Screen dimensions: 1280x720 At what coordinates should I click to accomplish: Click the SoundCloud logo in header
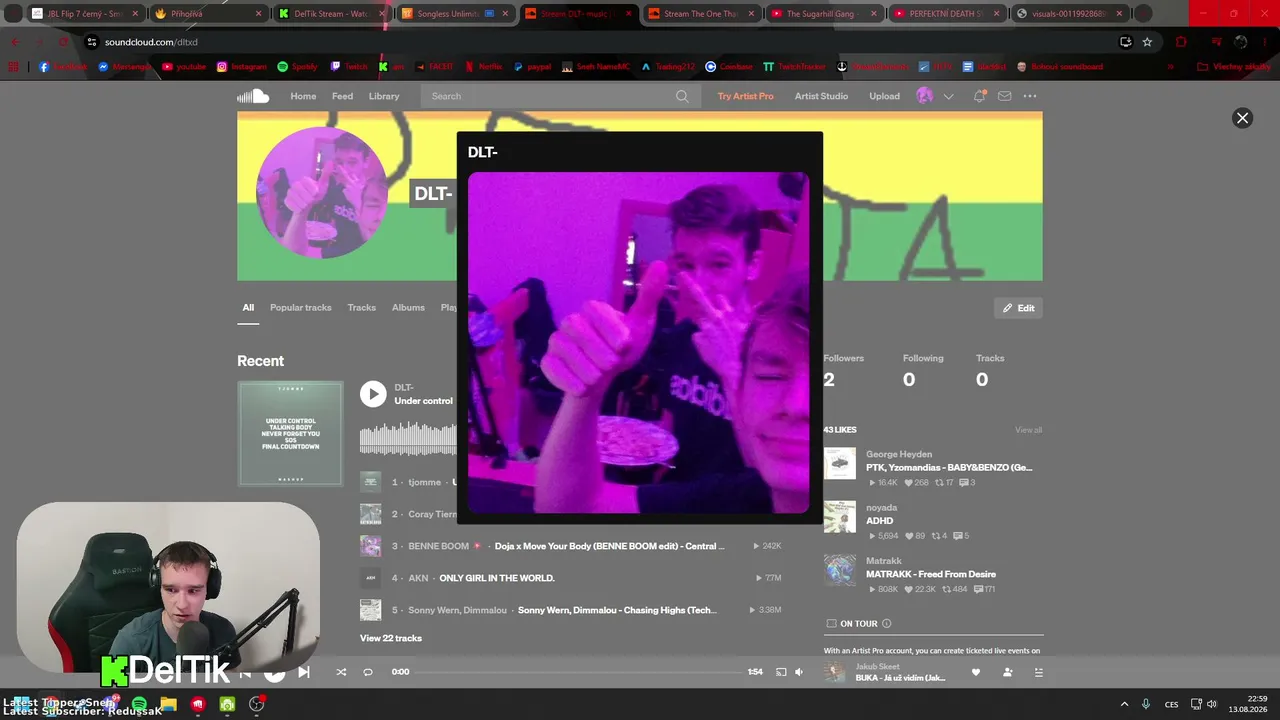(x=253, y=96)
